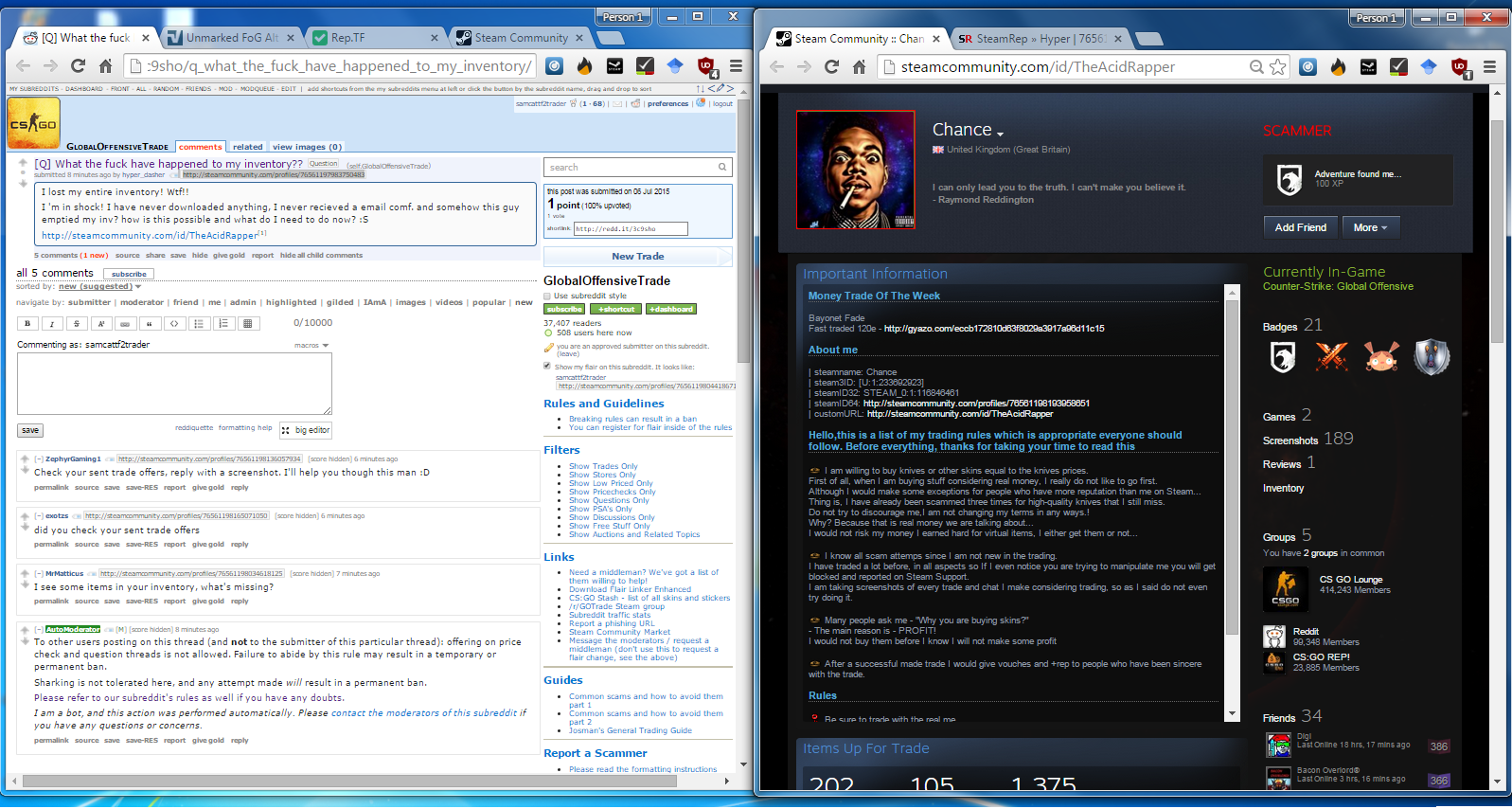Screen dimensions: 1512x809
Task: Collapse the ZephyrGaming1 comment
Action: tap(39, 458)
